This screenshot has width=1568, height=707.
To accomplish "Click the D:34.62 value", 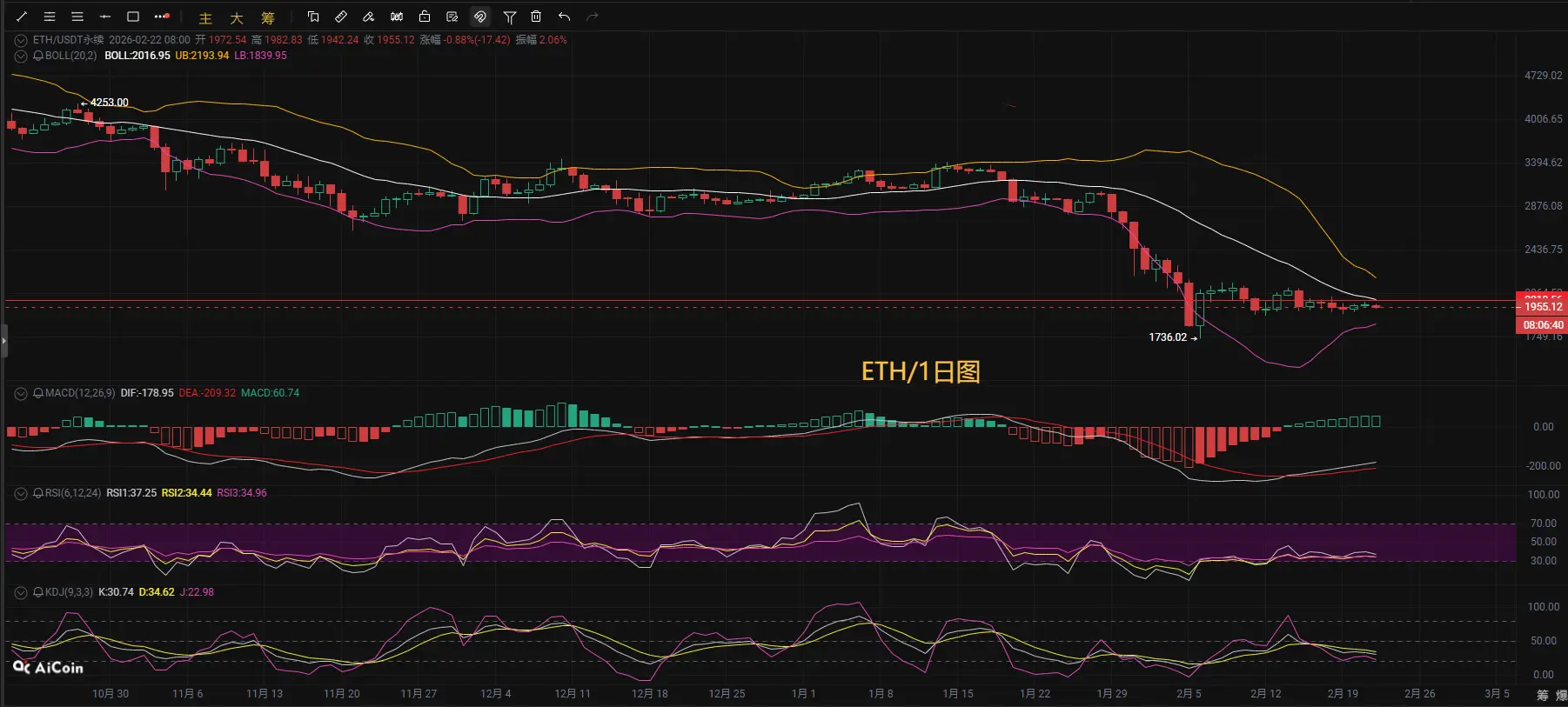I will pos(157,592).
